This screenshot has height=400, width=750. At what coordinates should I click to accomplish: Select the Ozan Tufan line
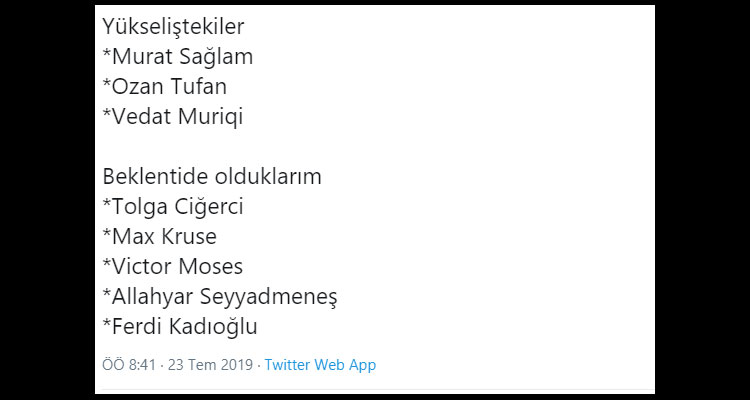(164, 87)
